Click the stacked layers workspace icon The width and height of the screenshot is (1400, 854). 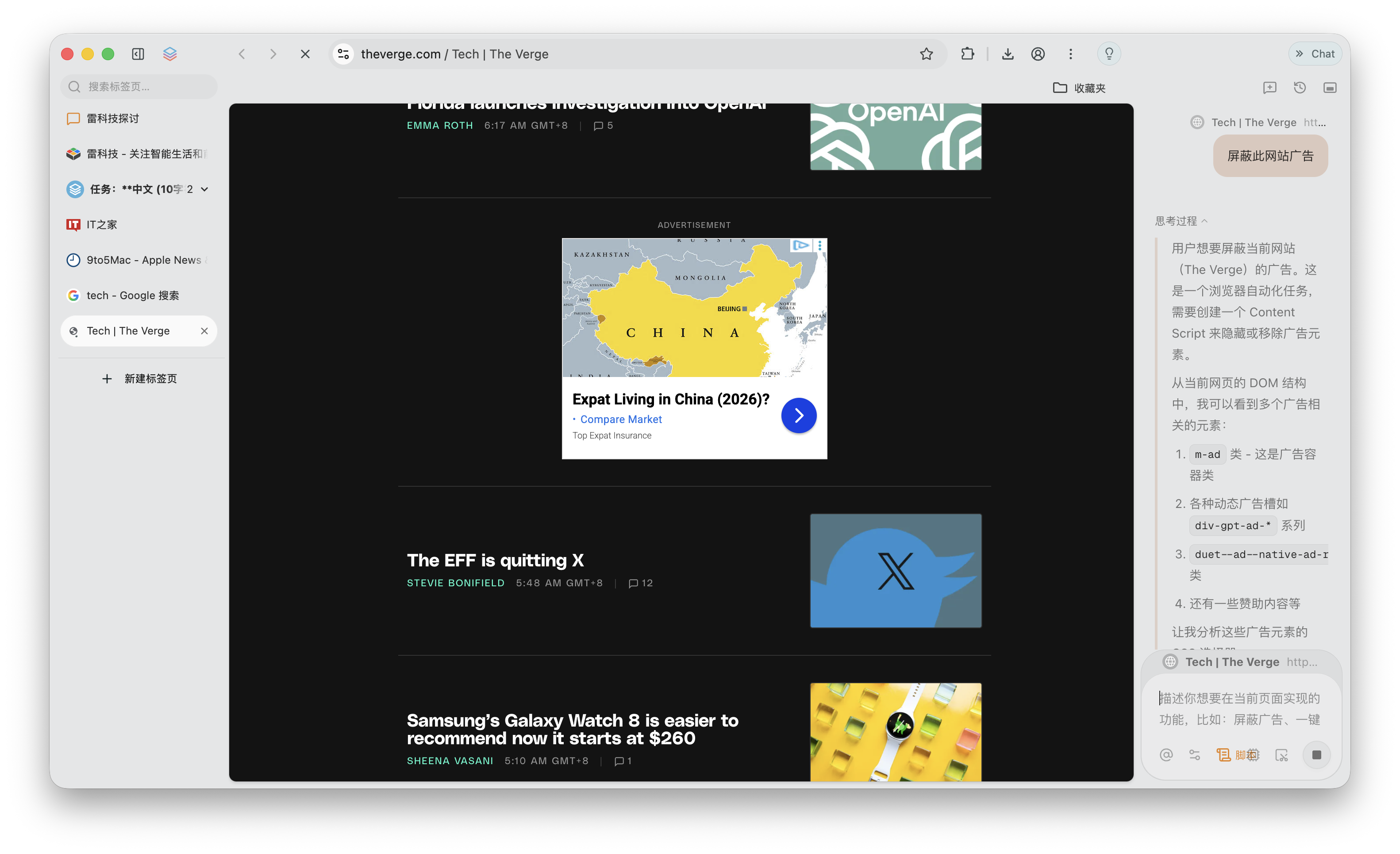[170, 54]
